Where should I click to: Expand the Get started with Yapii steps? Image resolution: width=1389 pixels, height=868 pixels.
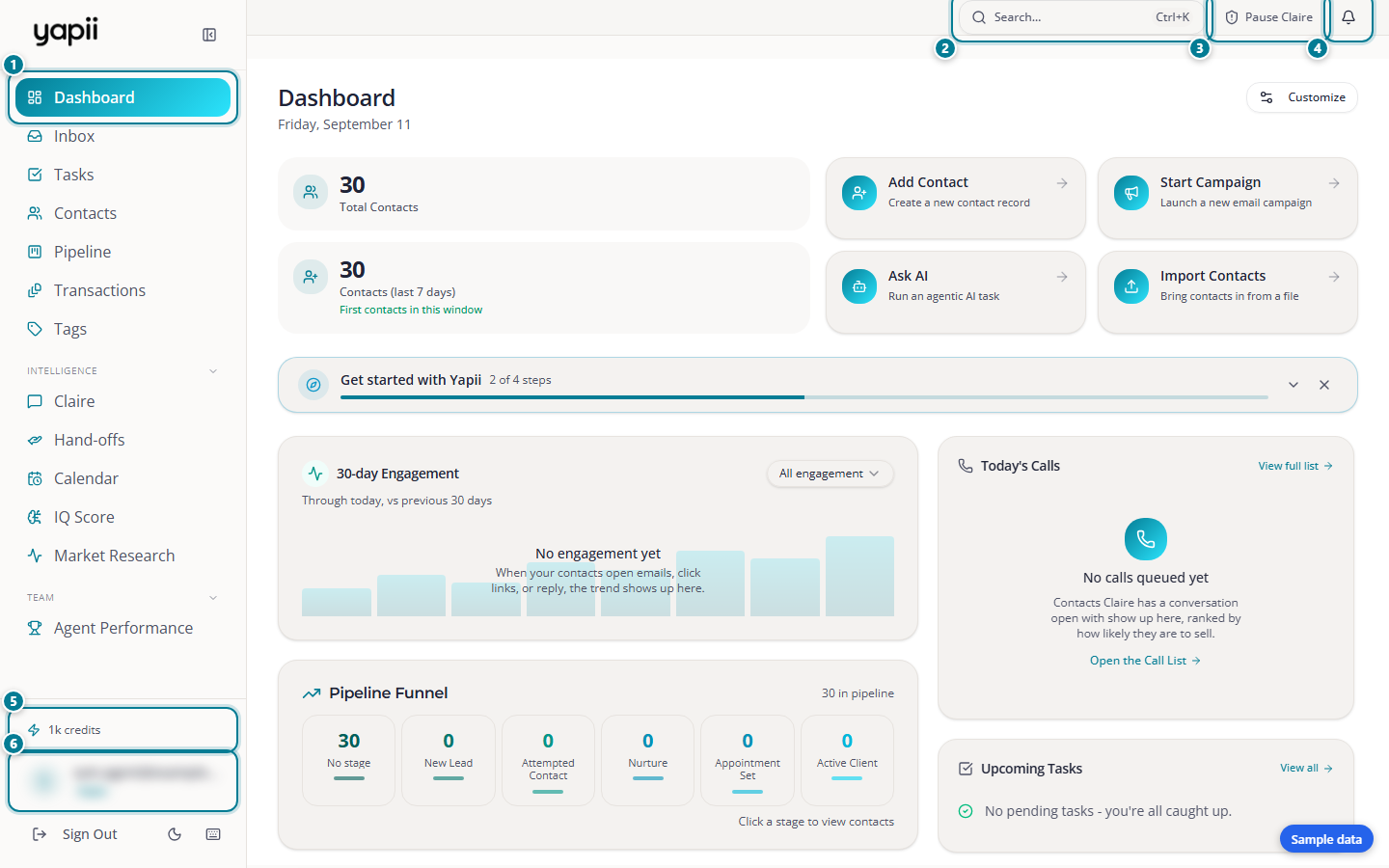click(1294, 385)
